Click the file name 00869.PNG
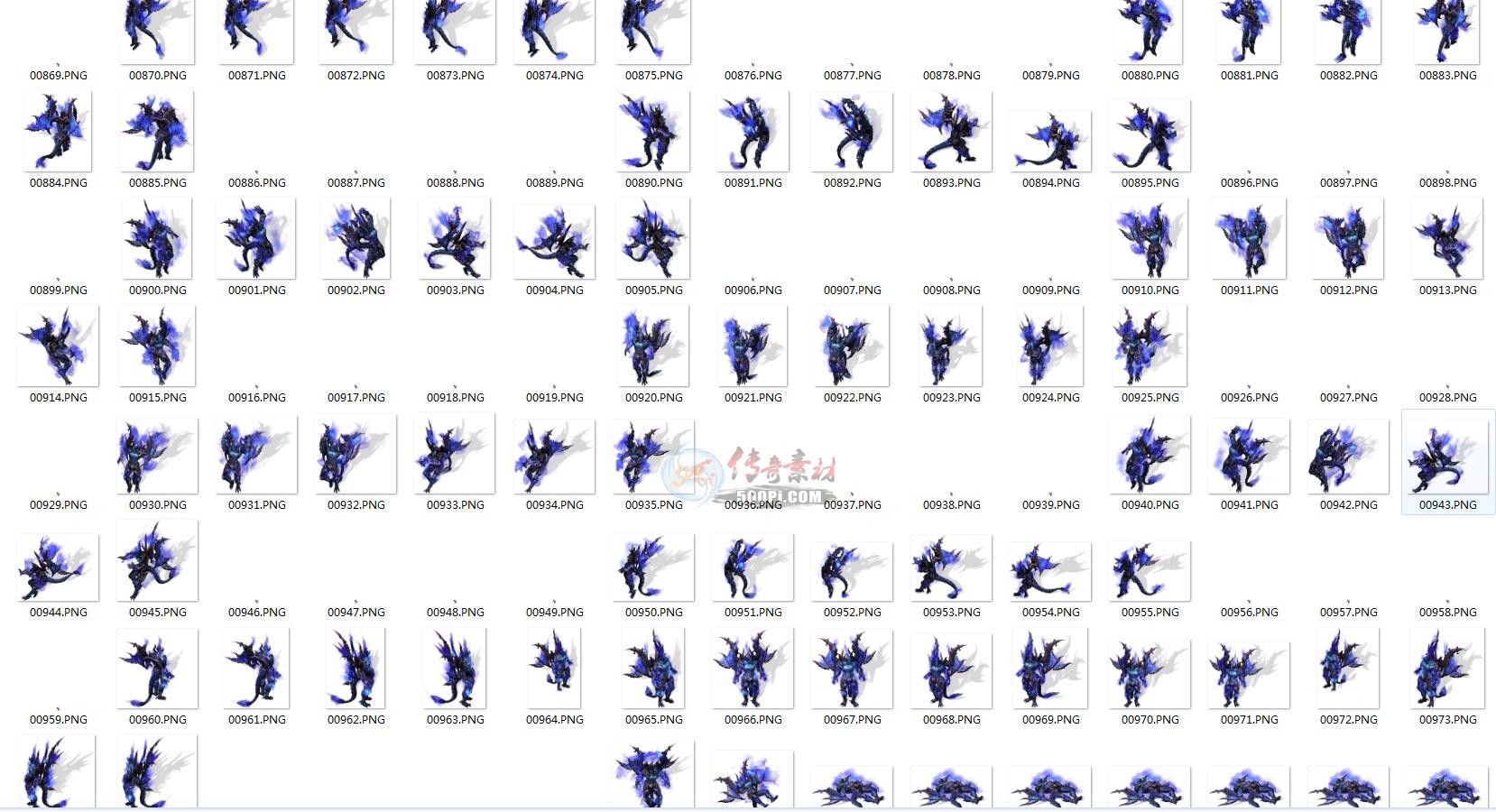The height and width of the screenshot is (812, 1496). [59, 76]
